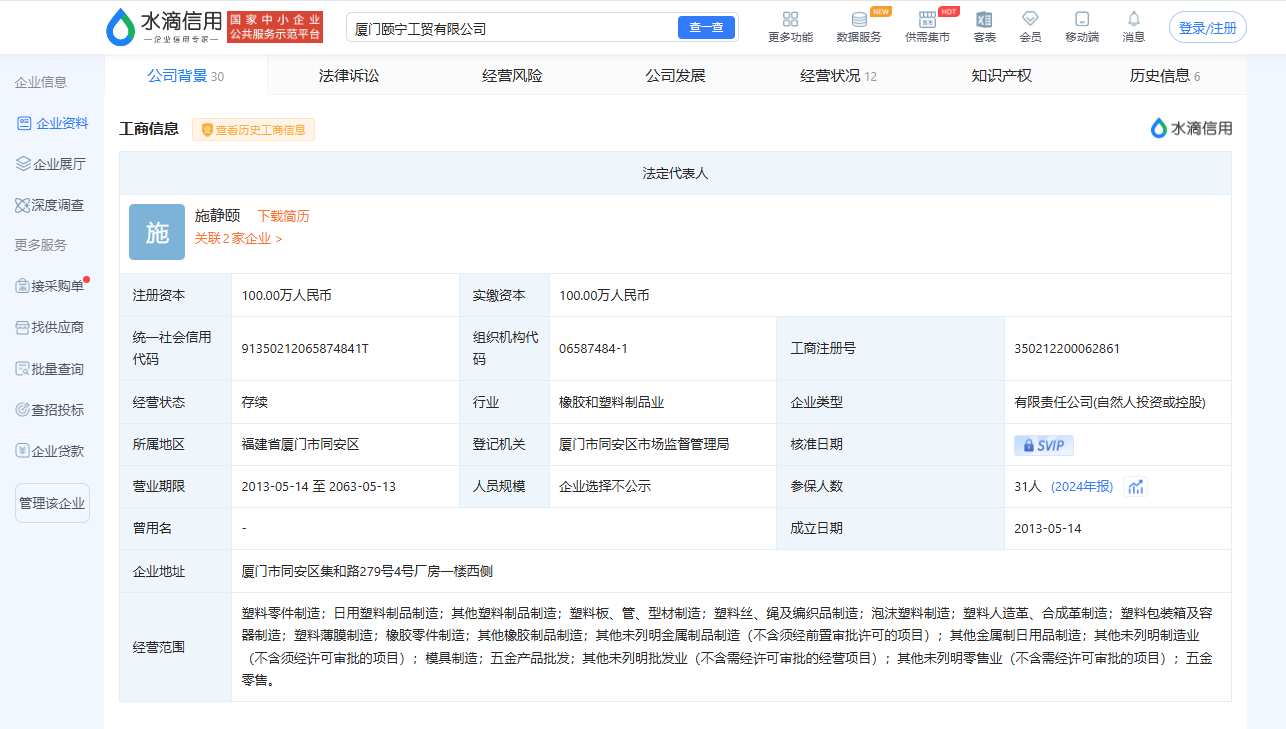The image size is (1286, 729).
Task: Focus the company name search field
Action: click(x=510, y=28)
